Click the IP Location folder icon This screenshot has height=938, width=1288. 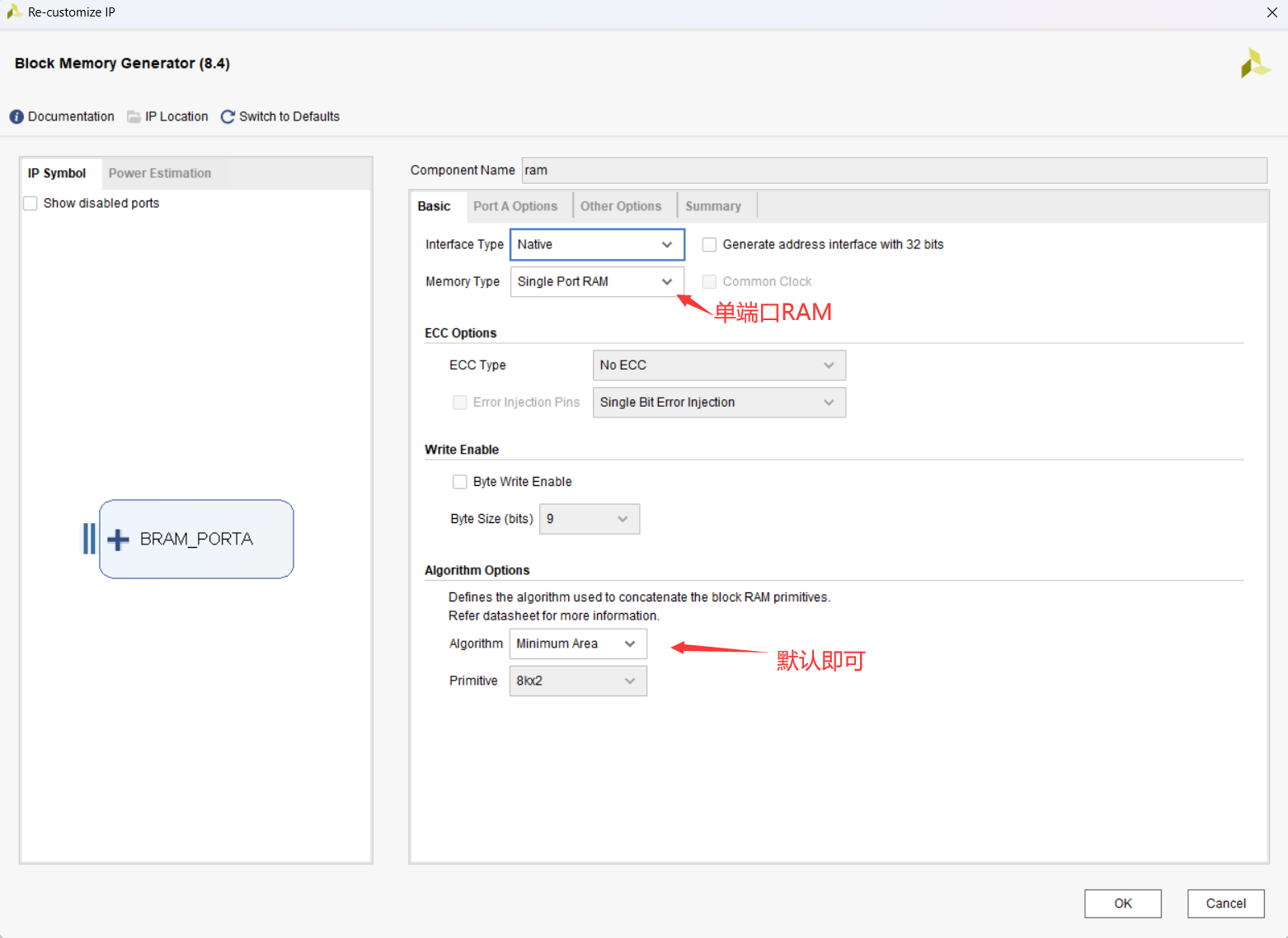click(x=134, y=117)
